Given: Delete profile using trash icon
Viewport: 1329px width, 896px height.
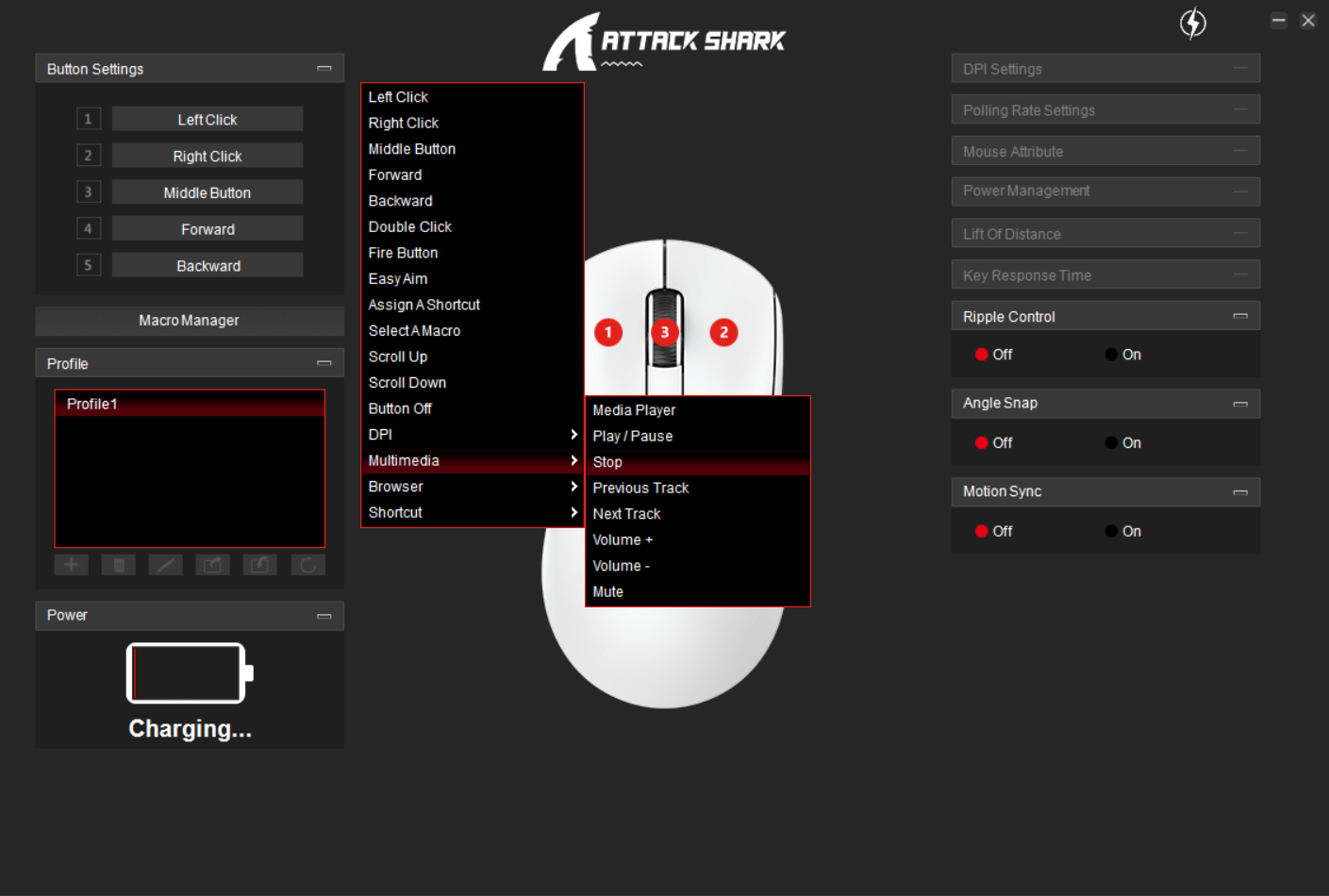Looking at the screenshot, I should click(119, 565).
